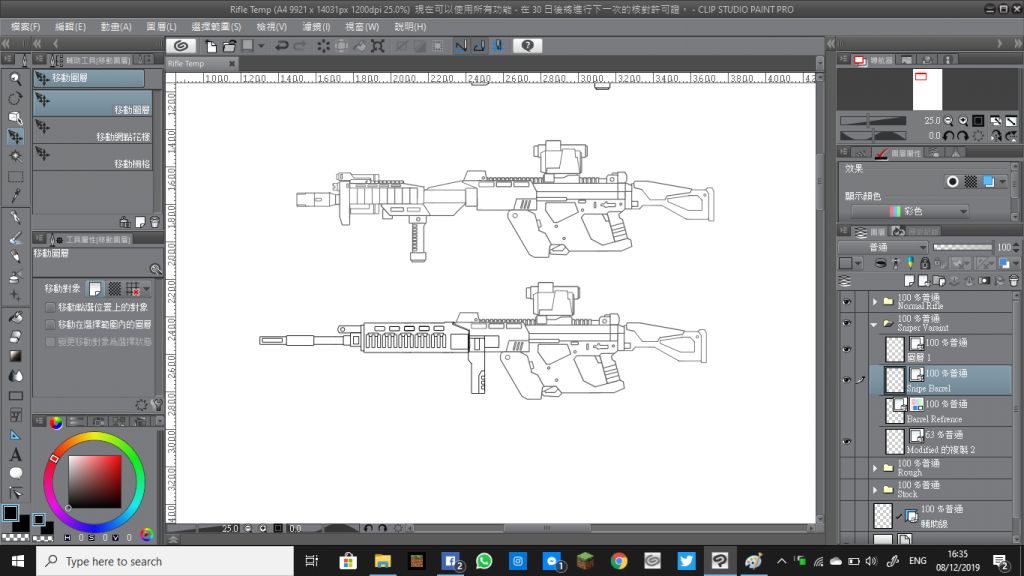Select the rectangular selection marquee tool
Image resolution: width=1024 pixels, height=576 pixels.
tap(15, 177)
